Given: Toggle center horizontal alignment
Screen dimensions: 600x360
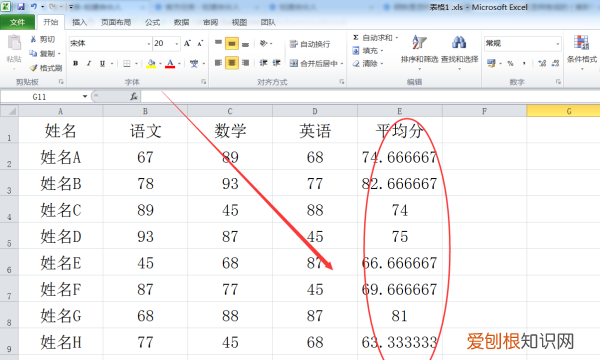Looking at the screenshot, I should [x=232, y=63].
